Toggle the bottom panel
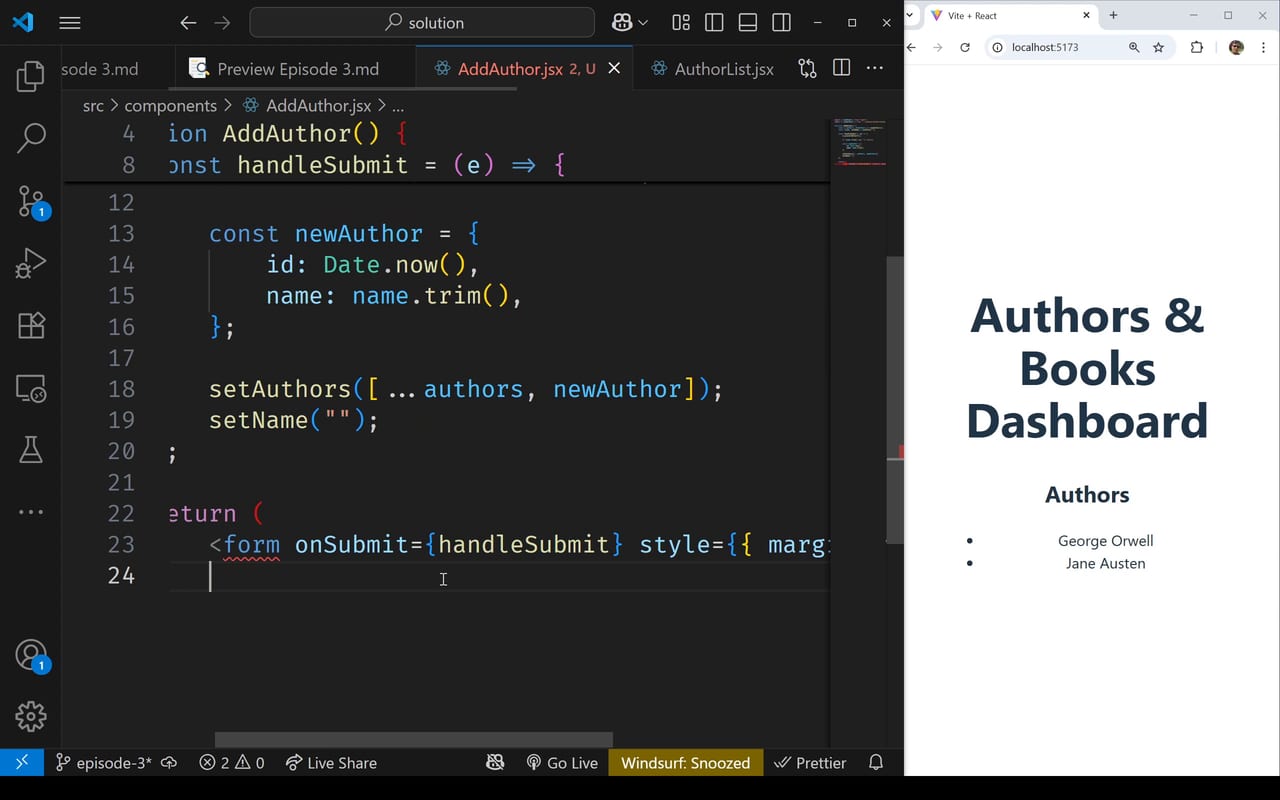Screen dimensions: 1280x800 (x=748, y=22)
